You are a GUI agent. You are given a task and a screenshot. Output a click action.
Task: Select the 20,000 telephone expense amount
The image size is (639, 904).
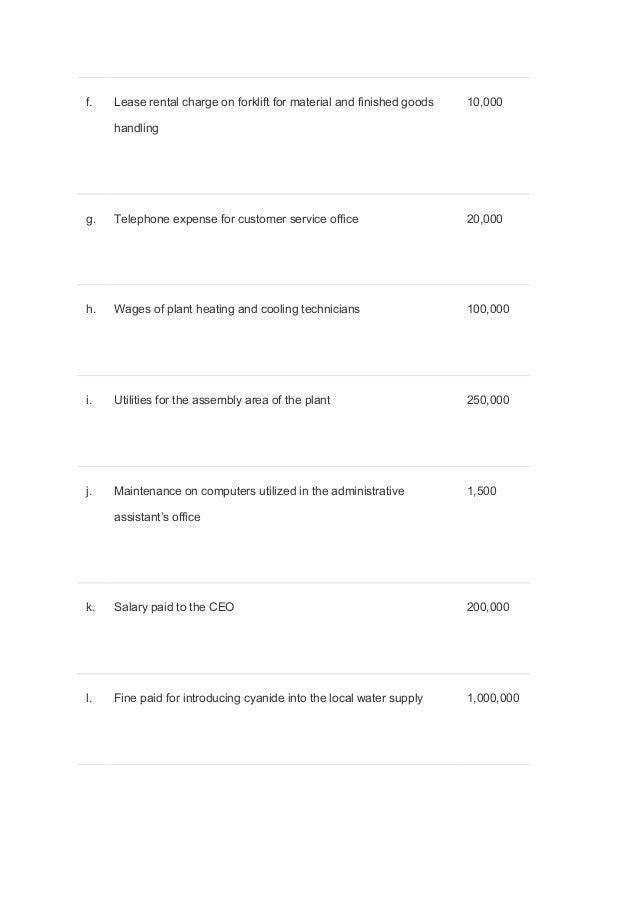tap(485, 219)
